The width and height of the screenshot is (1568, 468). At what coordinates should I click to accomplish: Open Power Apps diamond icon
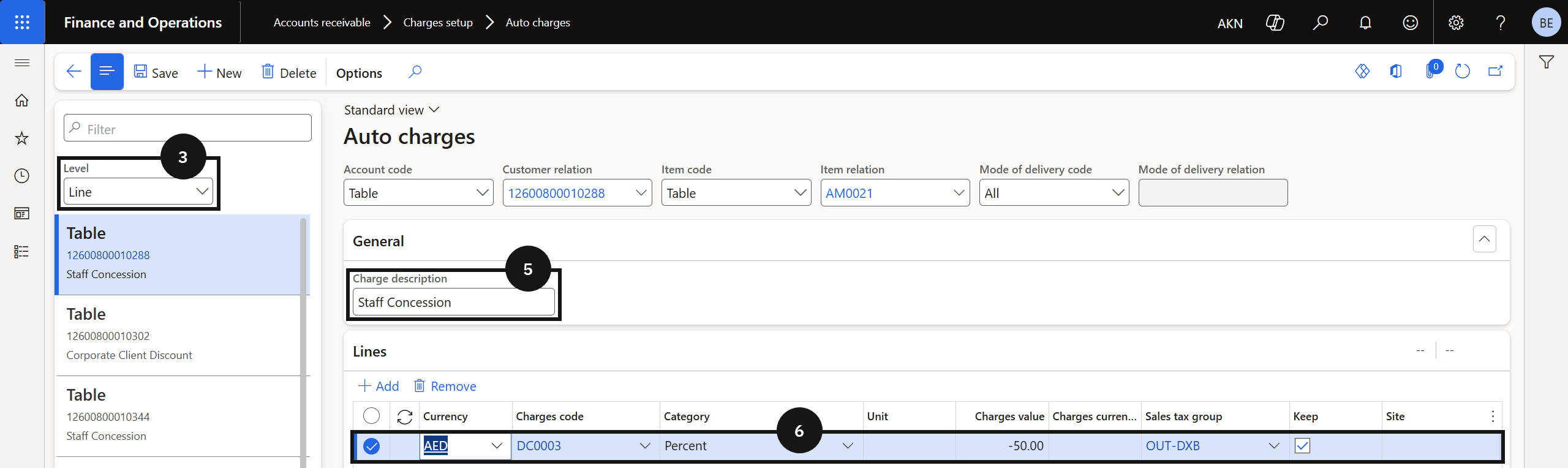point(1362,72)
